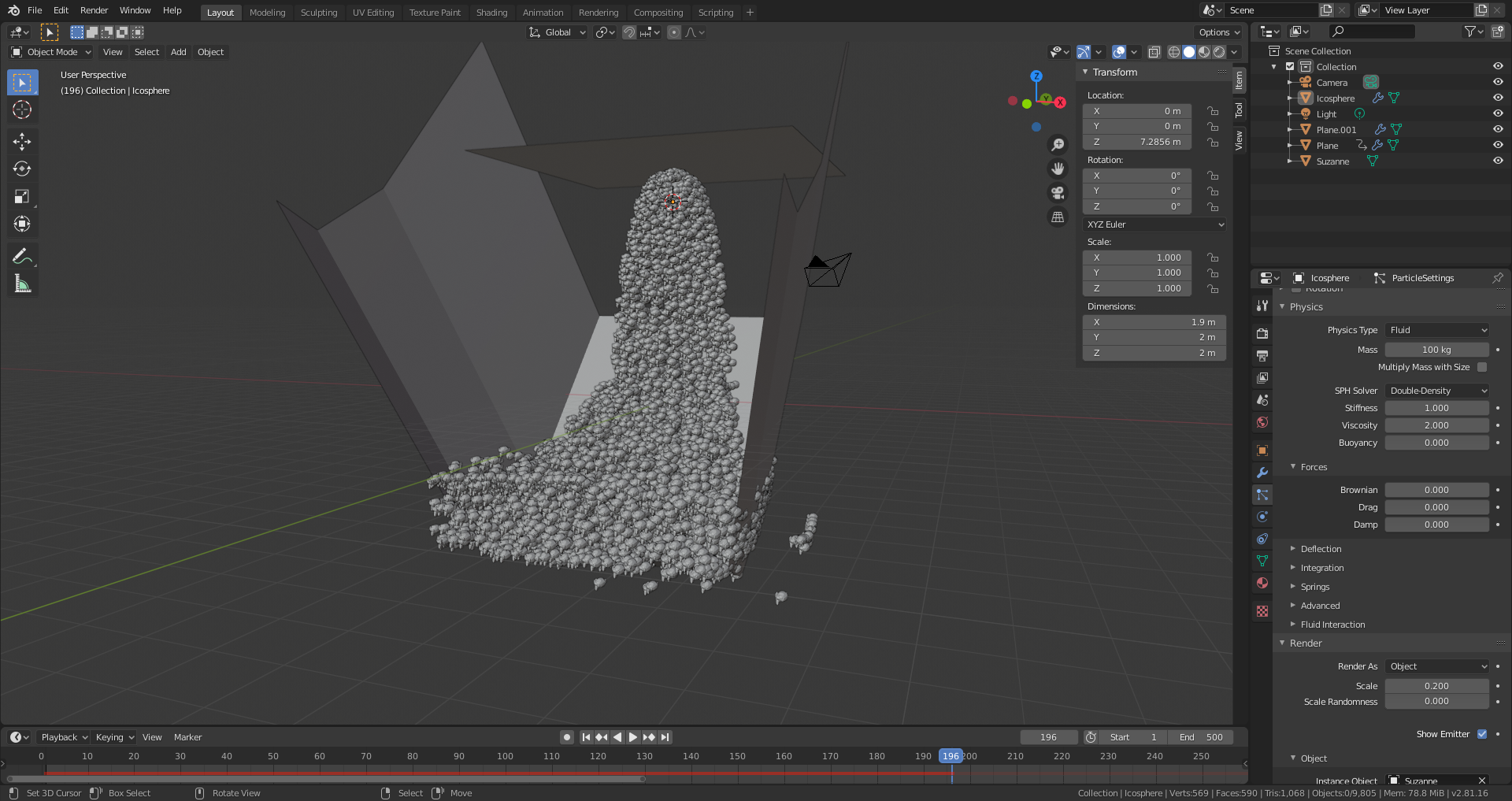Open the viewport Add menu
This screenshot has height=801, width=1512.
tap(179, 52)
